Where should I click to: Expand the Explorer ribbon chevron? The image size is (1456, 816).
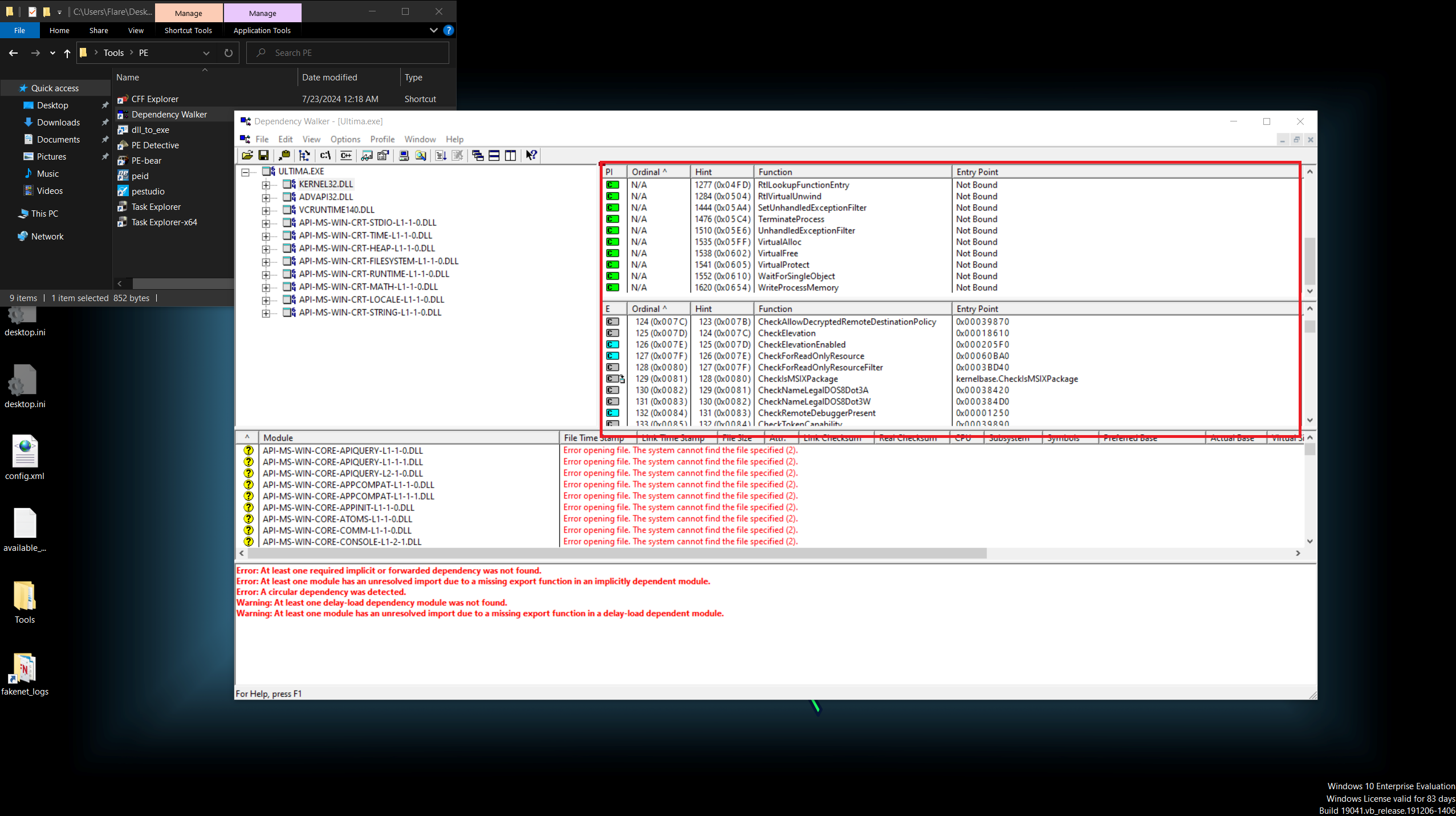coord(434,30)
